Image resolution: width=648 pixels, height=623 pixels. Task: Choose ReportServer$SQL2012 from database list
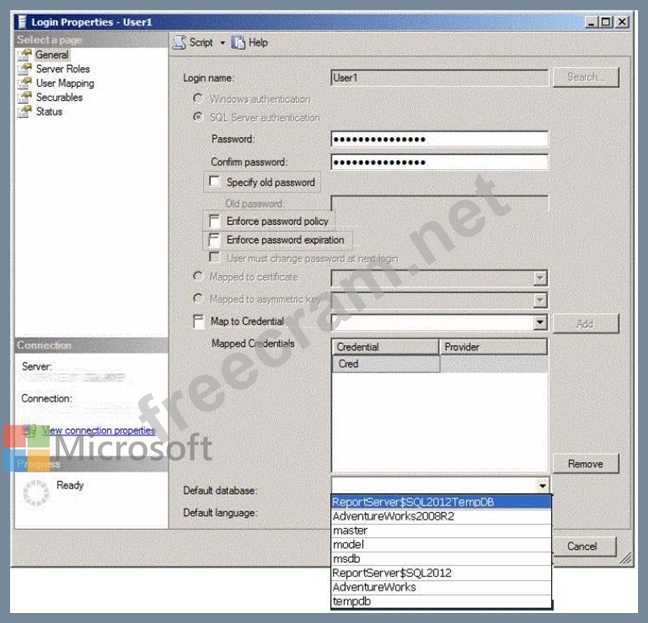441,573
